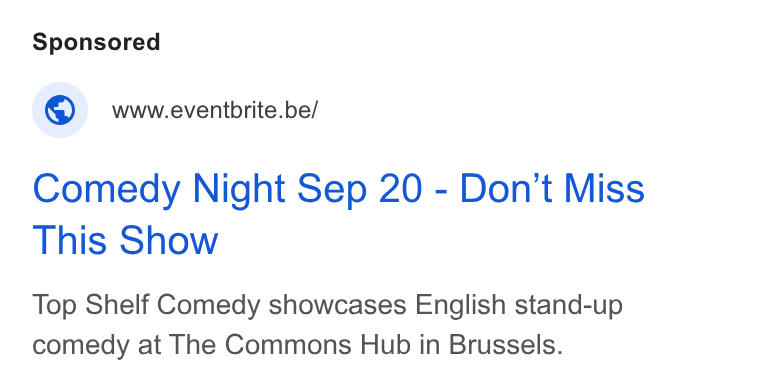The image size is (760, 386).
Task: Click 'showcases' in the grey description line
Action: (x=337, y=306)
